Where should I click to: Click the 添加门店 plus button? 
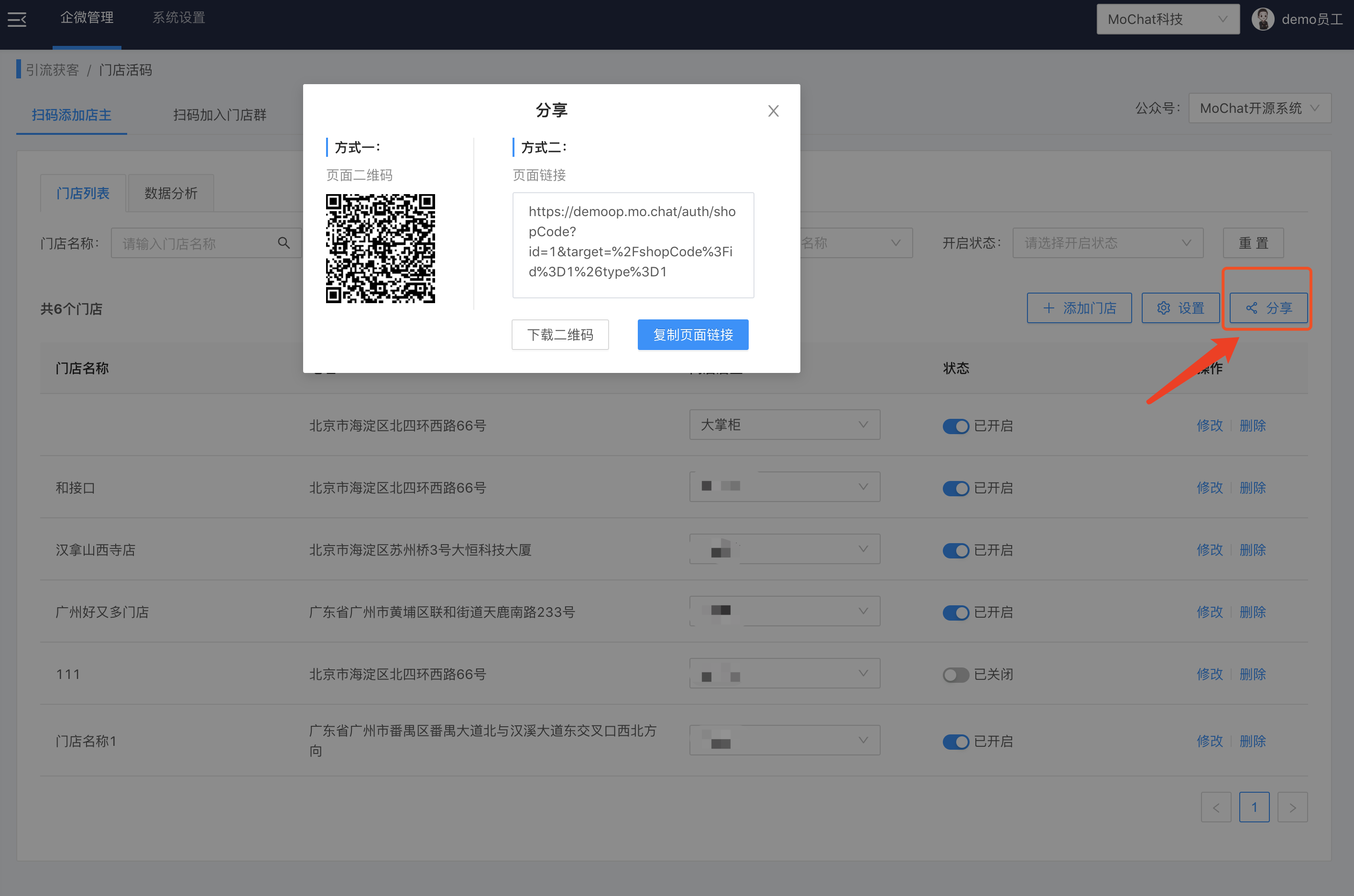point(1079,308)
